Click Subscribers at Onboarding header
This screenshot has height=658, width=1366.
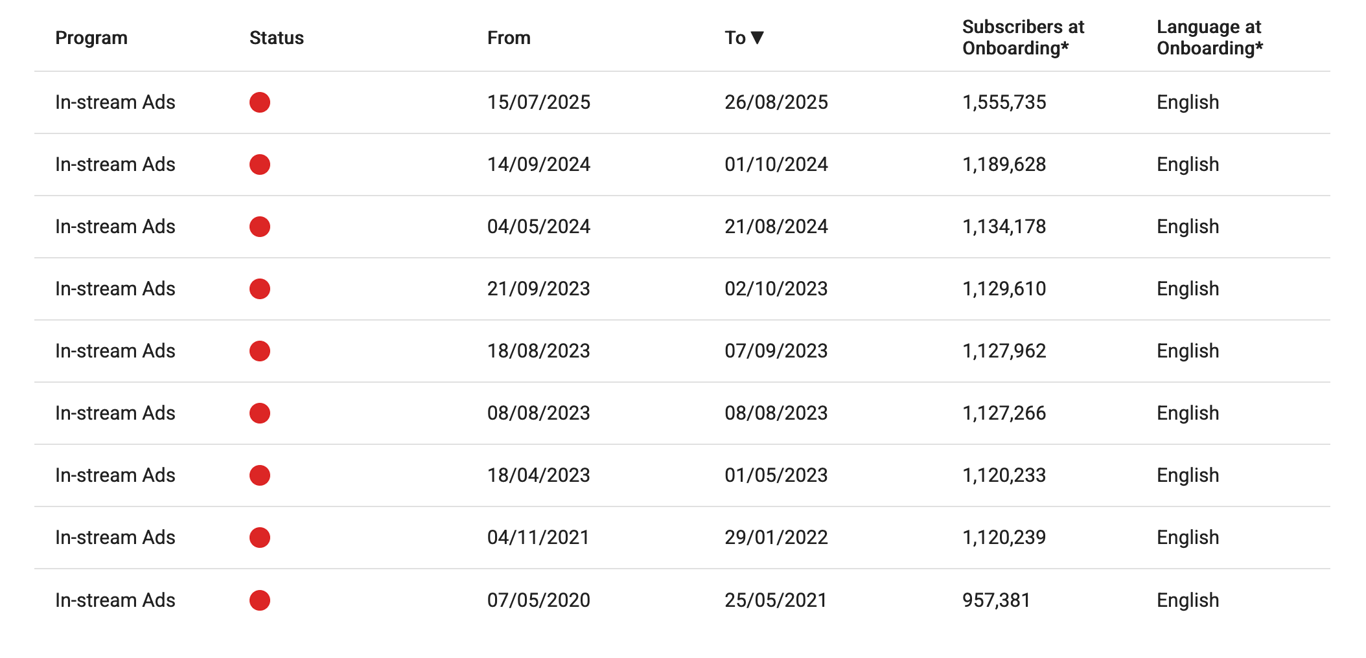(x=1023, y=38)
